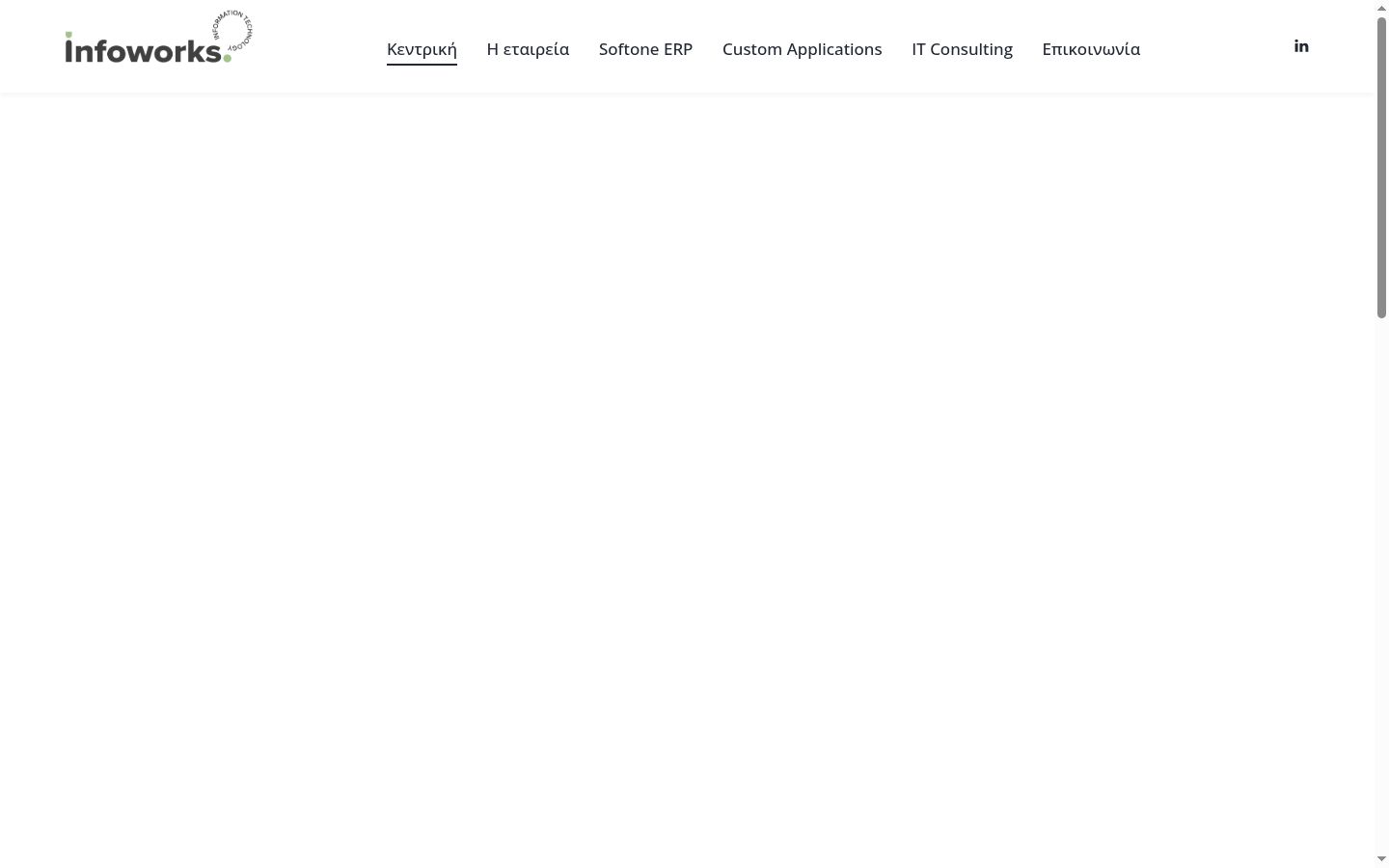Go to the Επικοινωνία contact page

coord(1091,49)
